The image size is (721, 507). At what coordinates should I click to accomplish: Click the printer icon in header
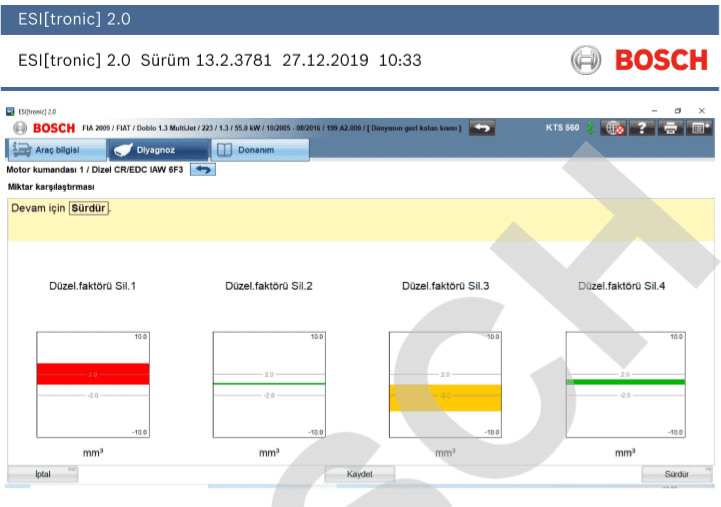point(670,128)
